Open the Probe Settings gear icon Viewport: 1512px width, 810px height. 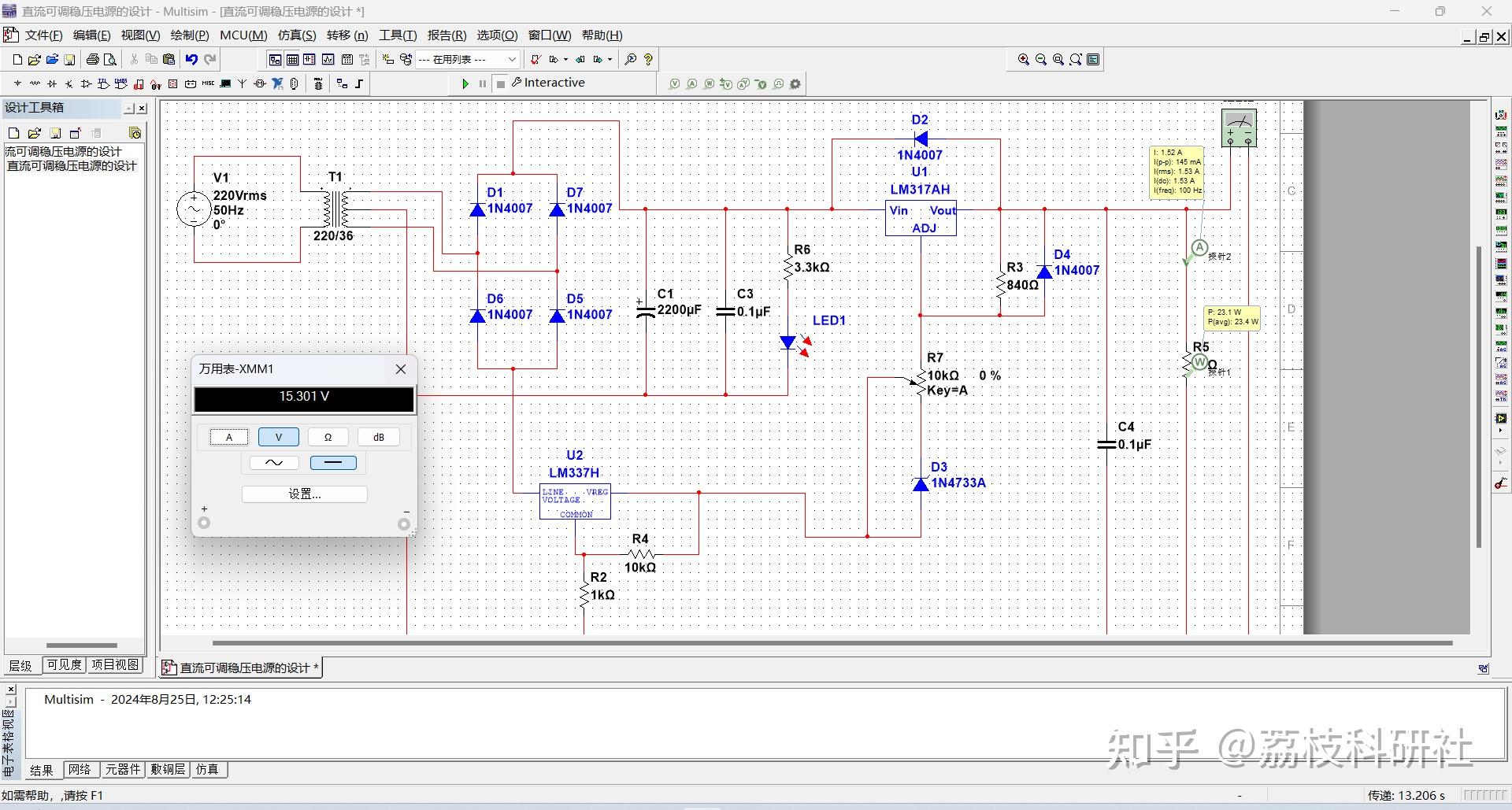[795, 83]
